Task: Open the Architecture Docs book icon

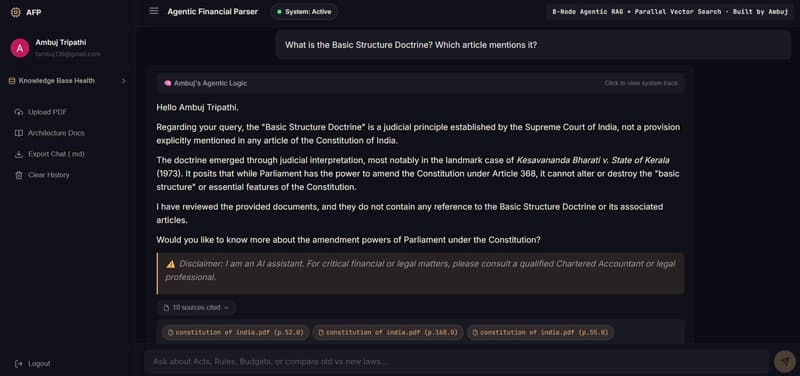Action: pos(19,133)
